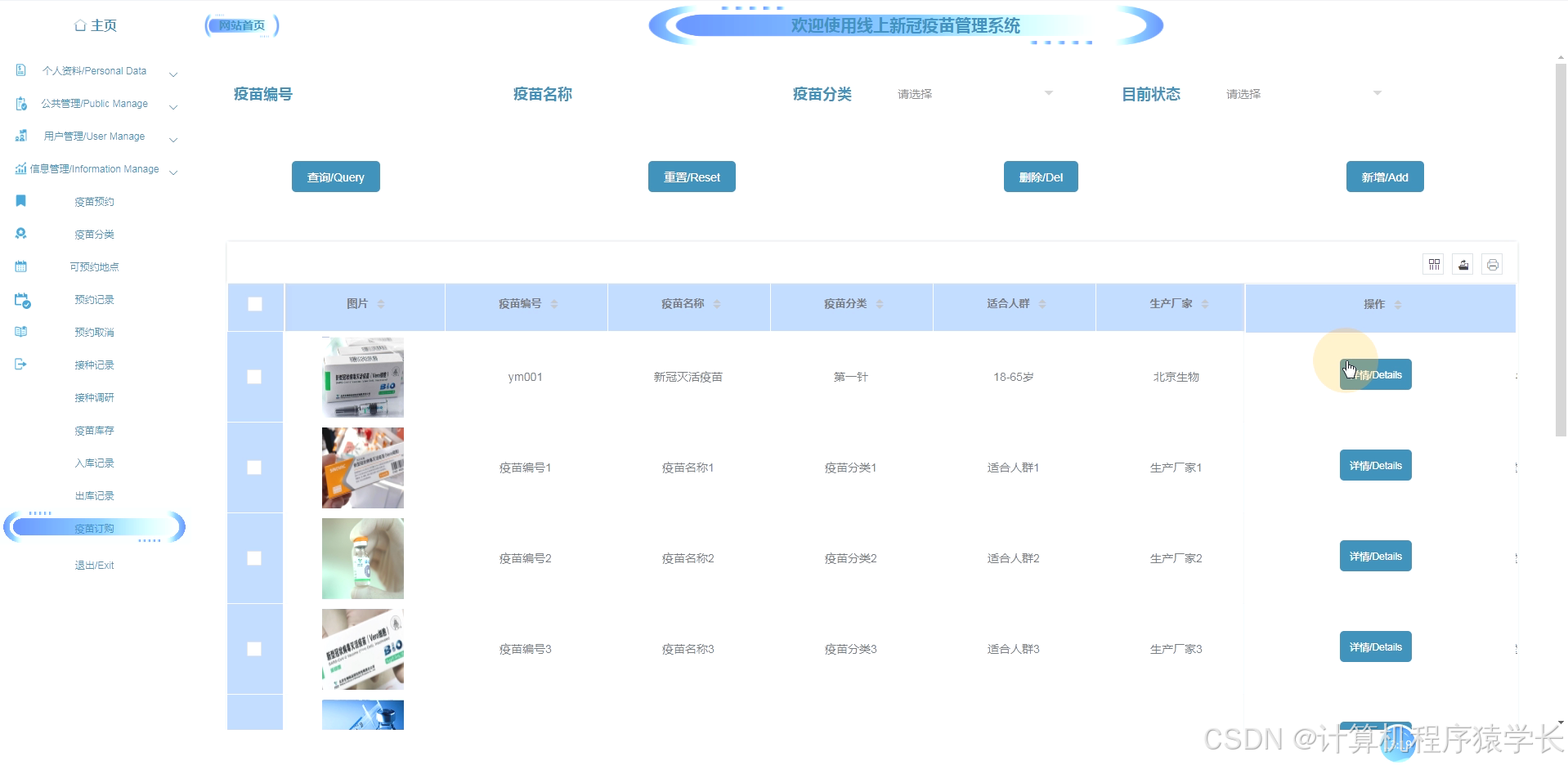Check the row checkbox for vaccine ym001
Viewport: 1568px width, 765px height.
[x=255, y=377]
